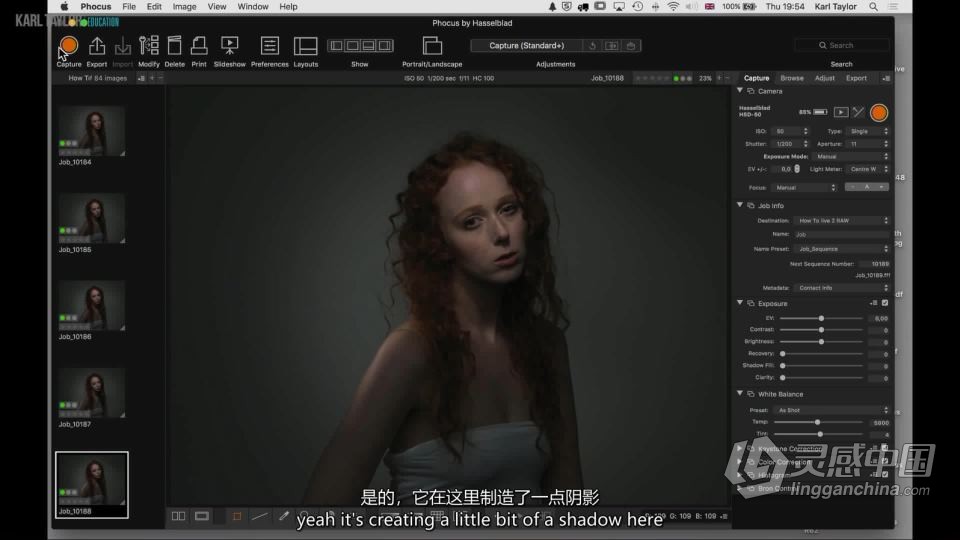Toggle the Keystone Correction checkbox
This screenshot has height=540, width=960.
[x=885, y=449]
